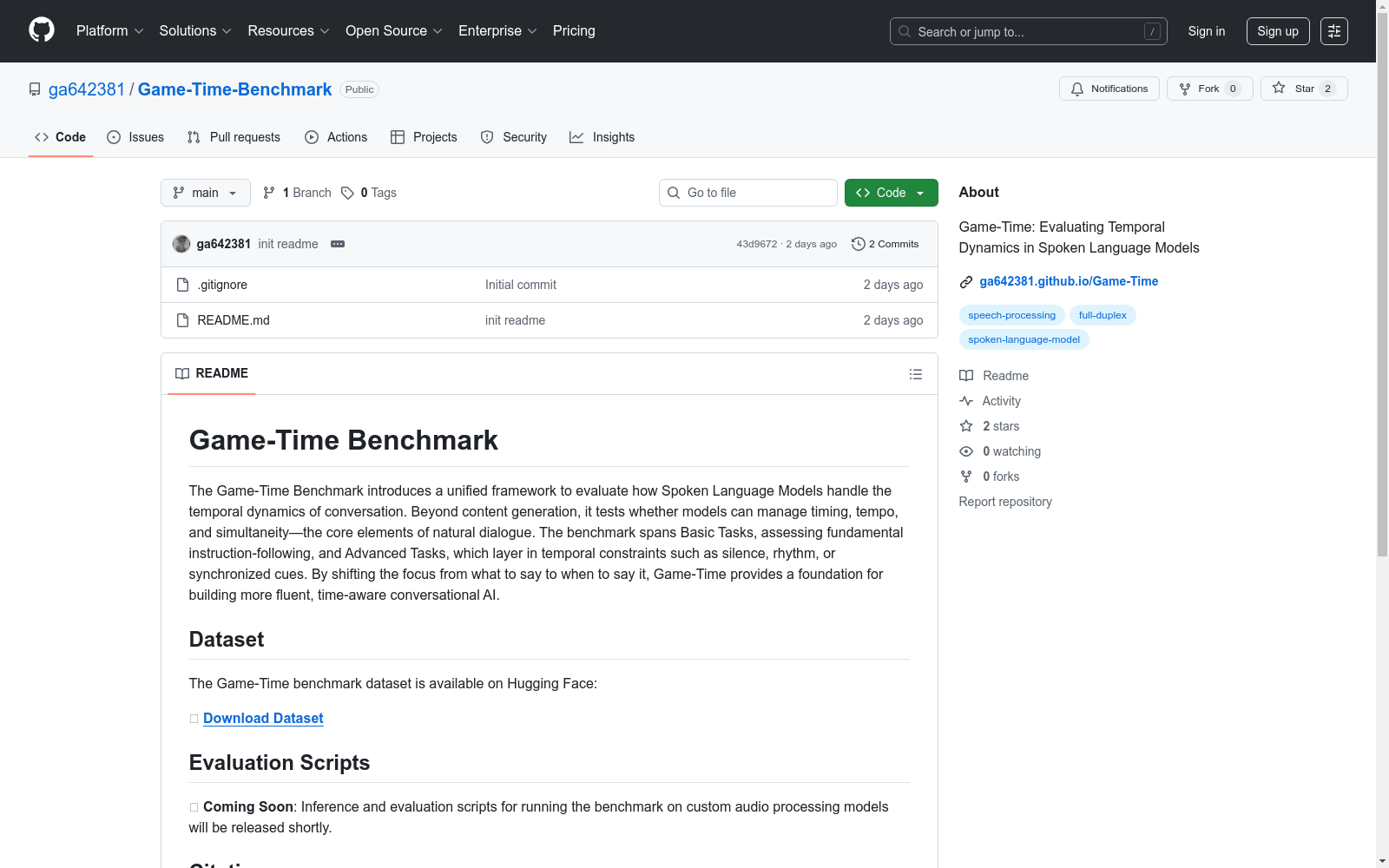
Task: Open the .gitignore file
Action: (x=222, y=285)
